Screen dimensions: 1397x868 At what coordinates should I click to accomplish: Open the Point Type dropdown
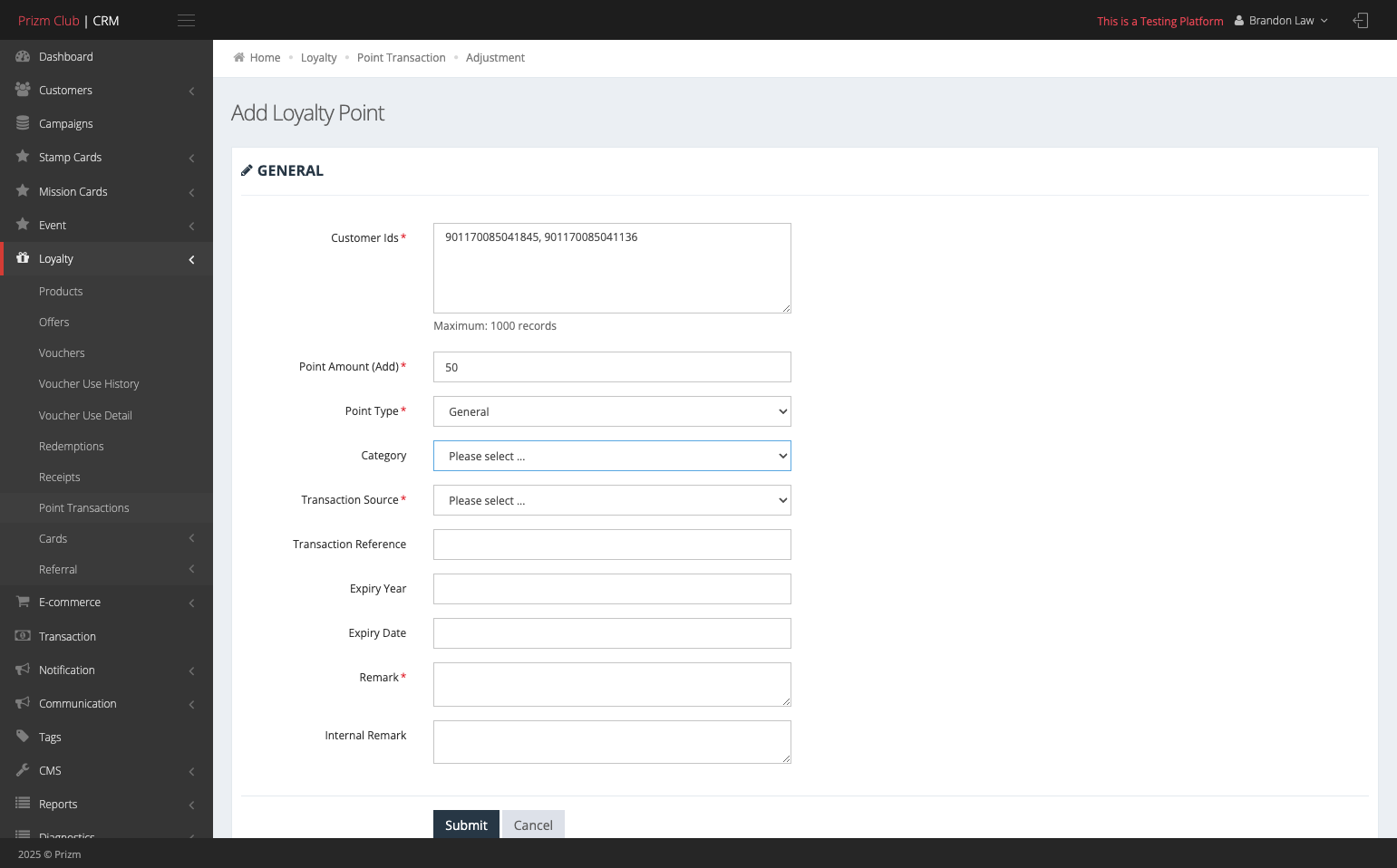click(x=612, y=411)
